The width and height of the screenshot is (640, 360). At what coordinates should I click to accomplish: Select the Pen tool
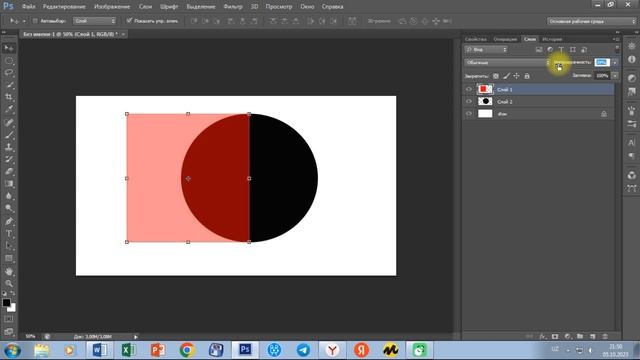[9, 221]
